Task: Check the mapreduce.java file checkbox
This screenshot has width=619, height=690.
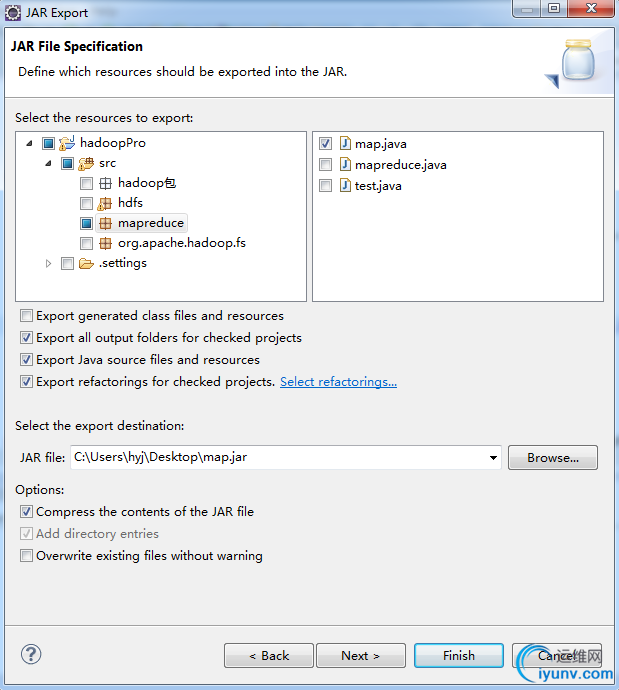Action: click(x=326, y=165)
